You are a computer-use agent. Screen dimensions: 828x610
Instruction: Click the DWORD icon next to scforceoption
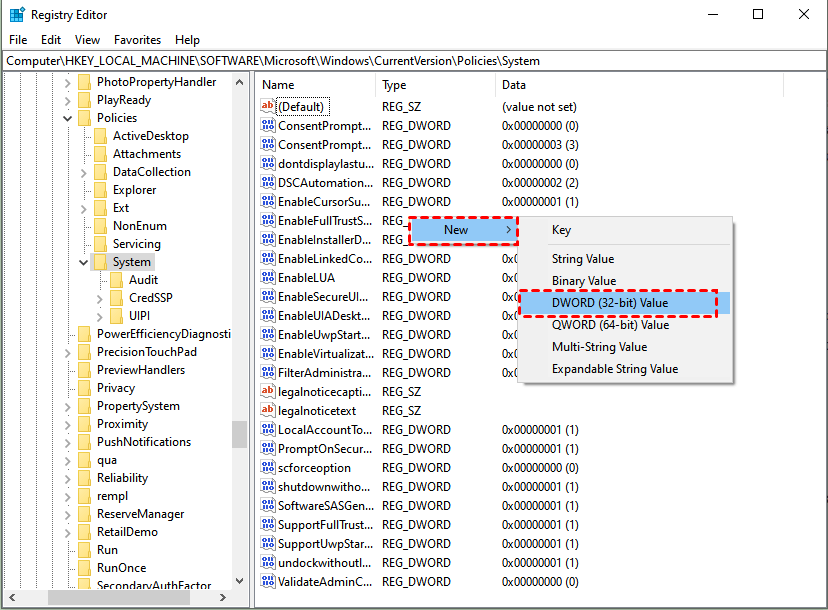pos(267,468)
